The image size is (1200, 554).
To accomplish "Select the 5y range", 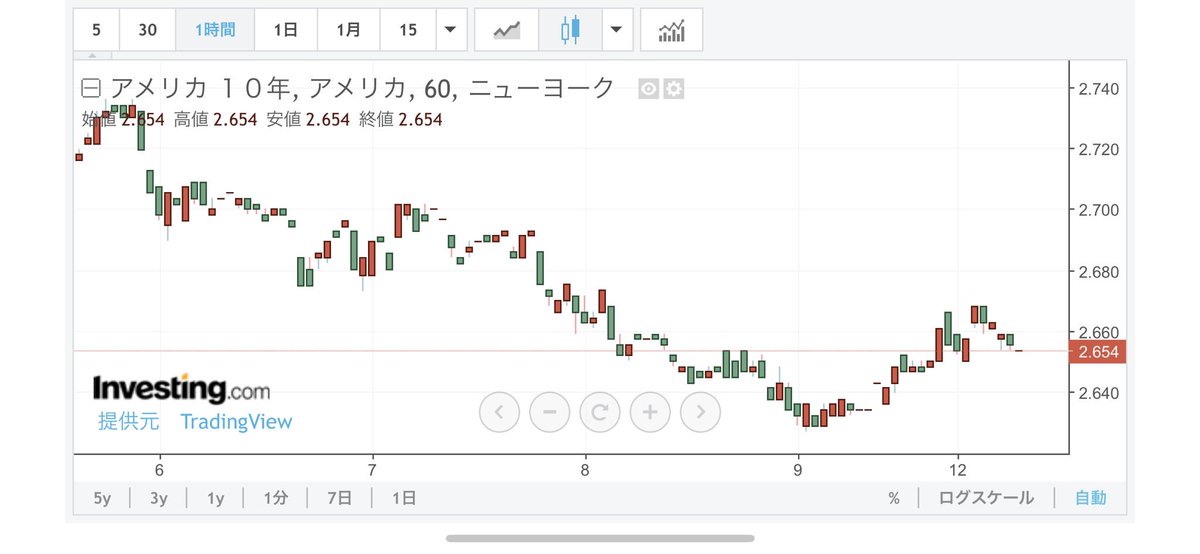I will pos(101,498).
